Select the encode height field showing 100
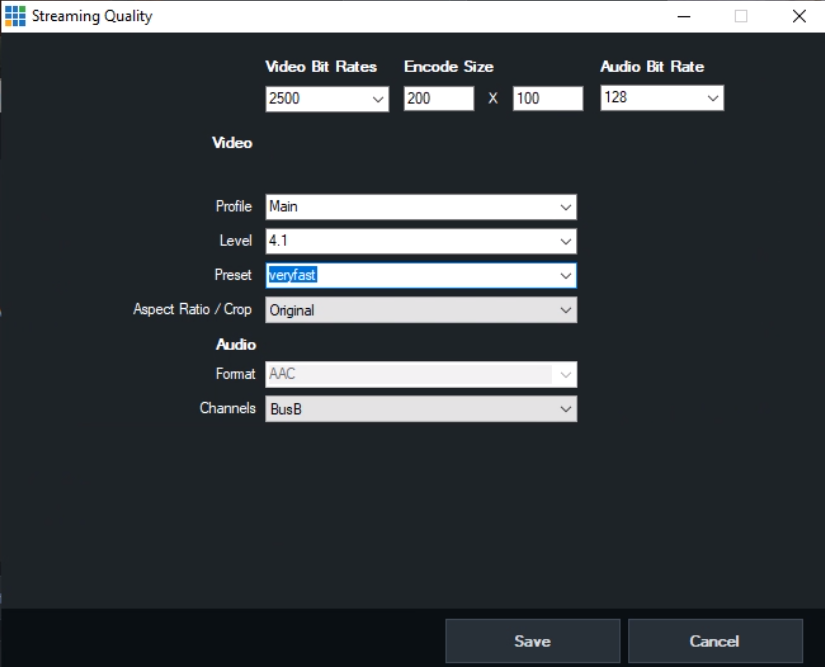 click(x=548, y=98)
